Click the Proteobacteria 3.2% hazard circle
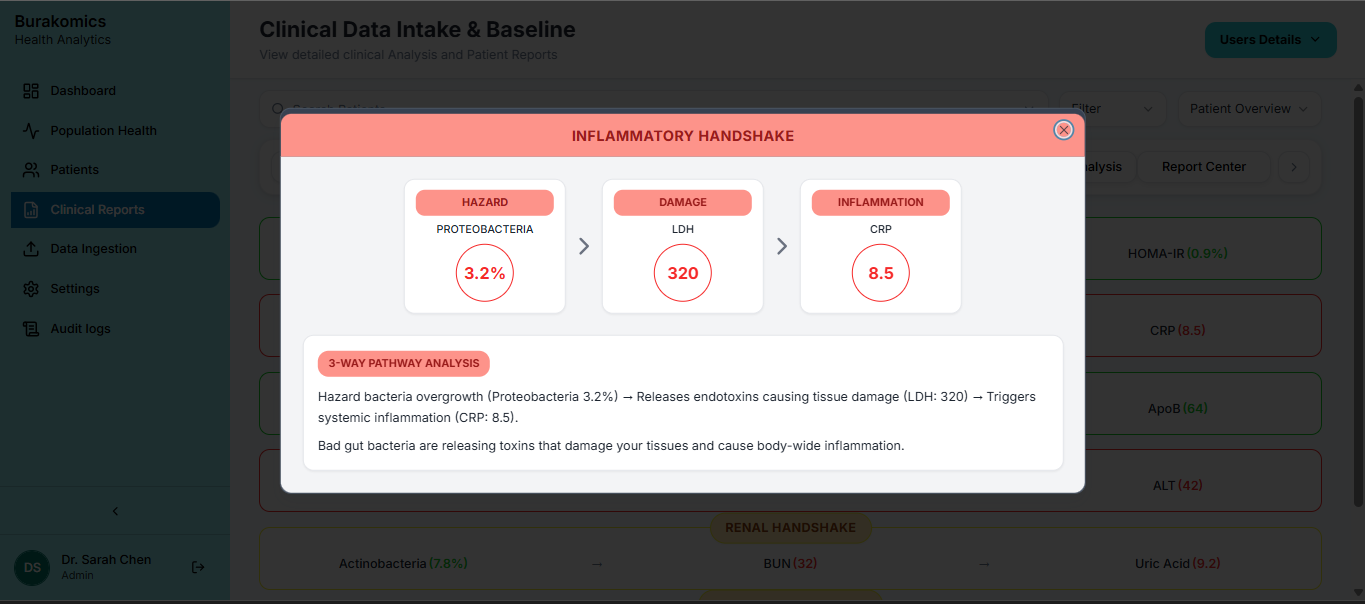Screen dimensions: 1365x604 485,273
